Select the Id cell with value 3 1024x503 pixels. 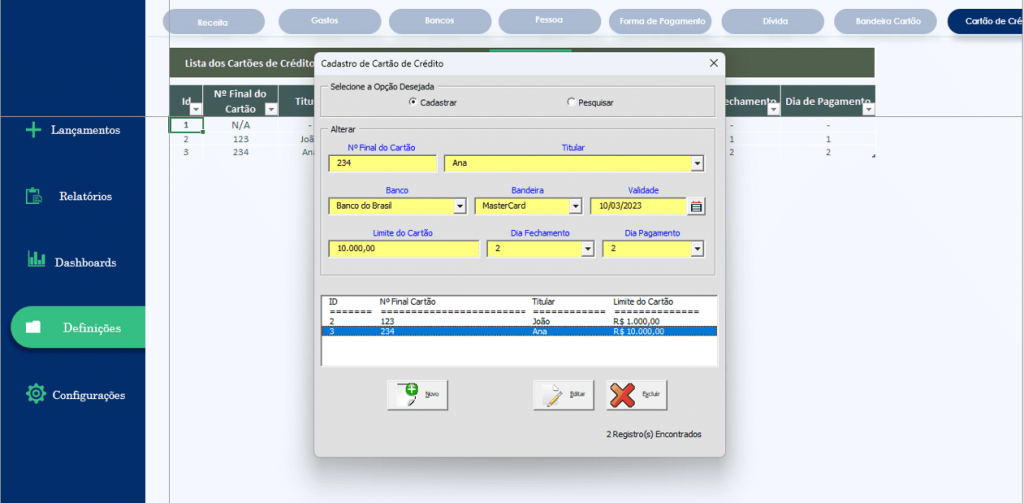(x=186, y=152)
